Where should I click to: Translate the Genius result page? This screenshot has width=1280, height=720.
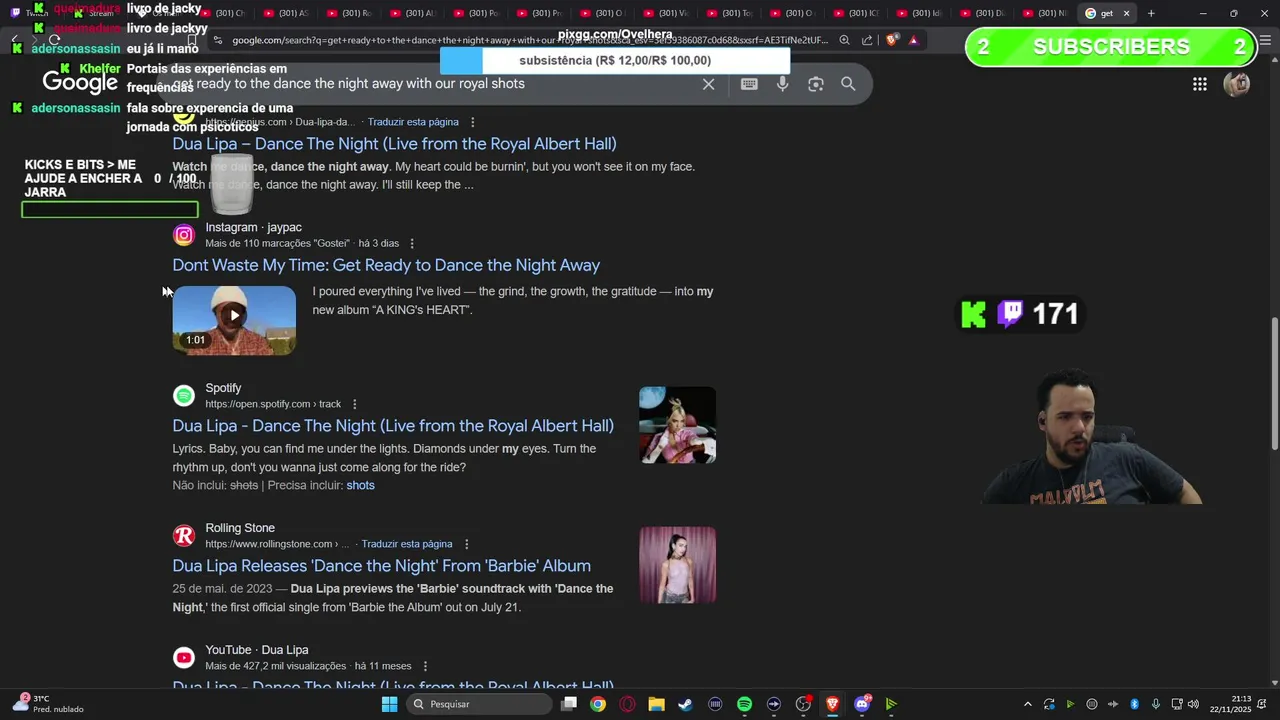pos(413,122)
